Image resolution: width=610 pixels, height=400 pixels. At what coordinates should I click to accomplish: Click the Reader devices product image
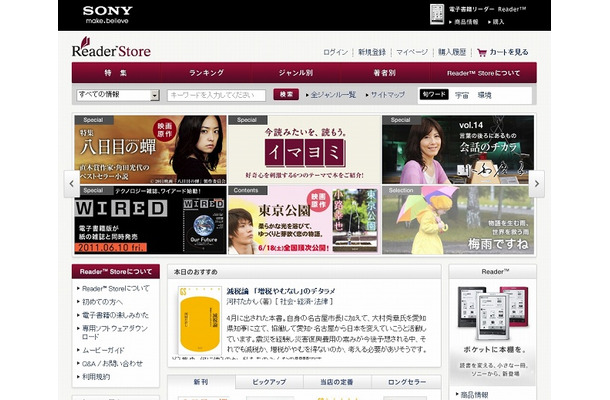pyautogui.click(x=493, y=312)
